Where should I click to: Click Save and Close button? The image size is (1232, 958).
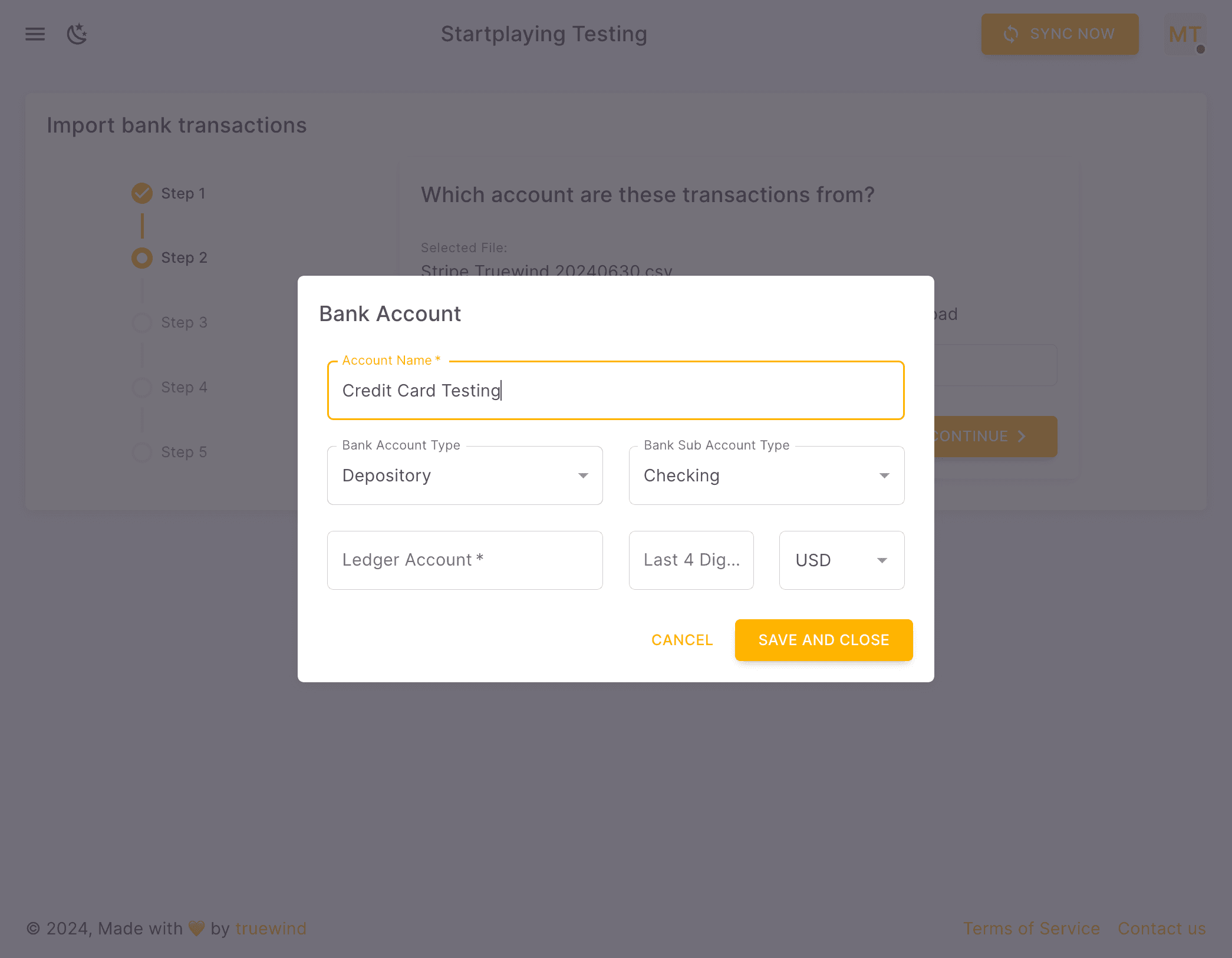click(x=823, y=640)
